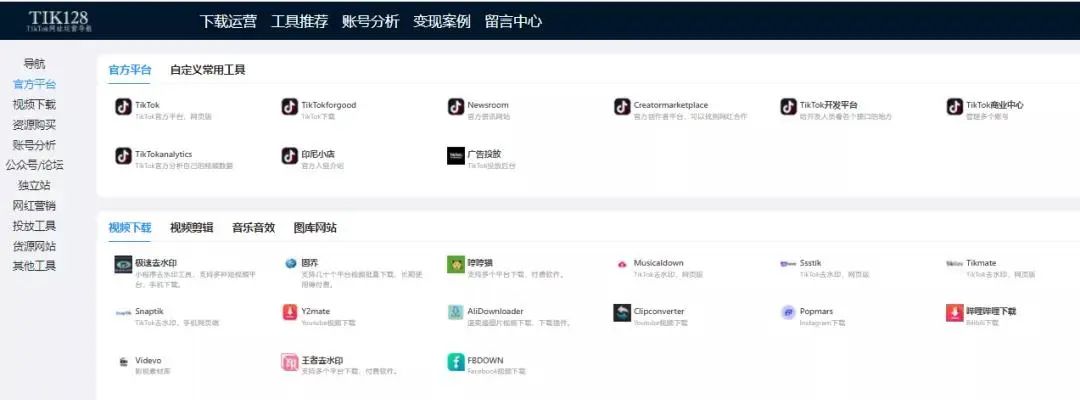Viewport: 1080px width, 400px height.
Task: Open the FBDOWN green icon
Action: [455, 361]
